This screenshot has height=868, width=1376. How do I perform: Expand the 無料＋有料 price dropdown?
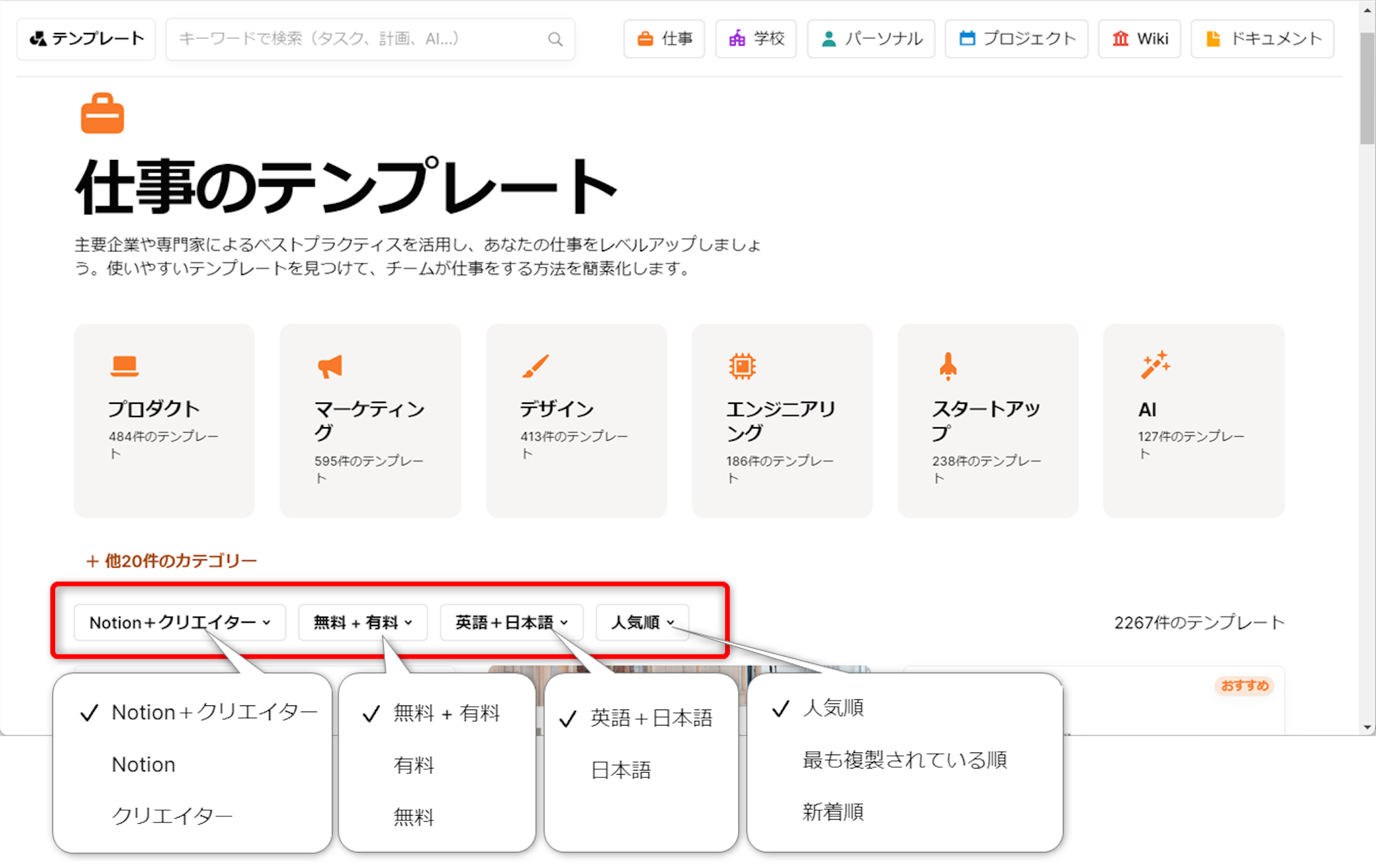[x=363, y=623]
